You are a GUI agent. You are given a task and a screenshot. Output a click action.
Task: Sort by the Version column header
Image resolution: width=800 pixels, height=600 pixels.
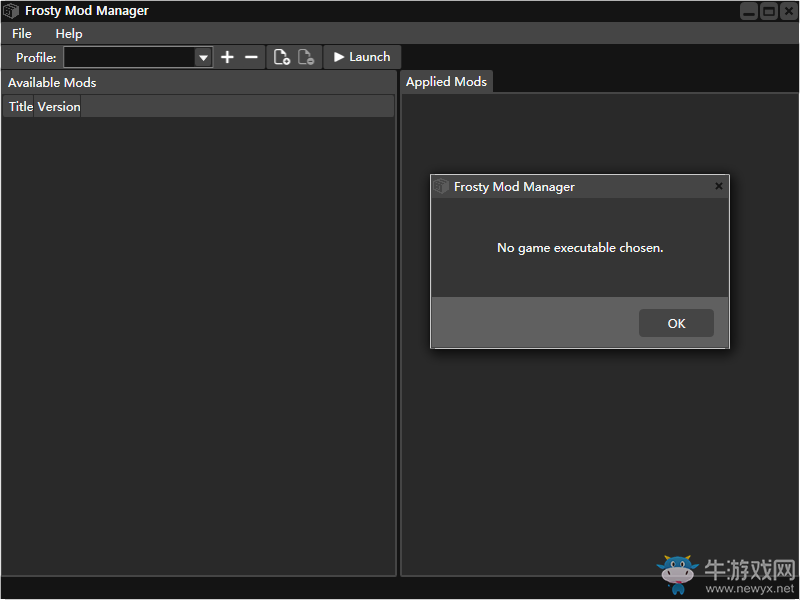pos(58,107)
